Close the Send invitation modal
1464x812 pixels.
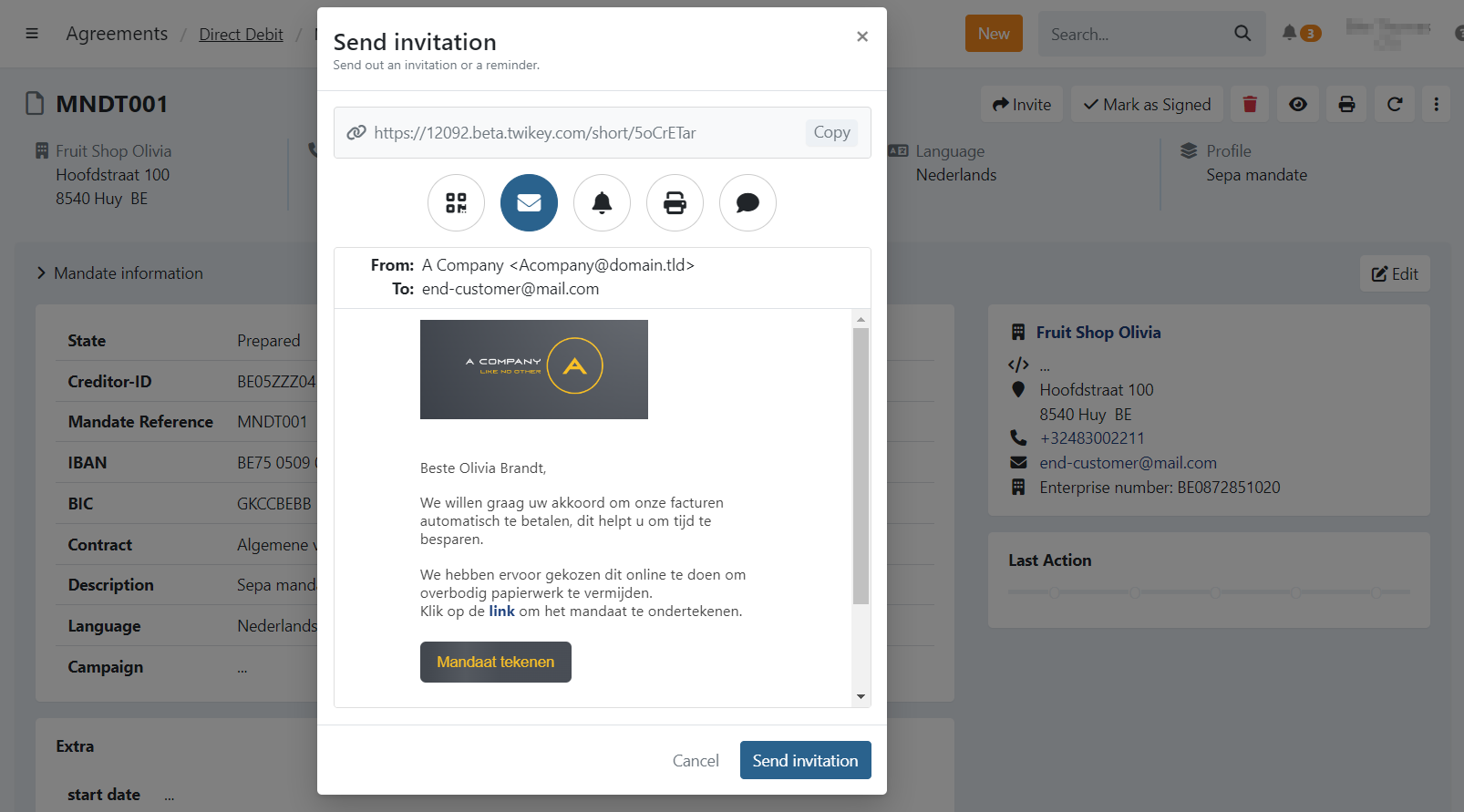pos(861,36)
